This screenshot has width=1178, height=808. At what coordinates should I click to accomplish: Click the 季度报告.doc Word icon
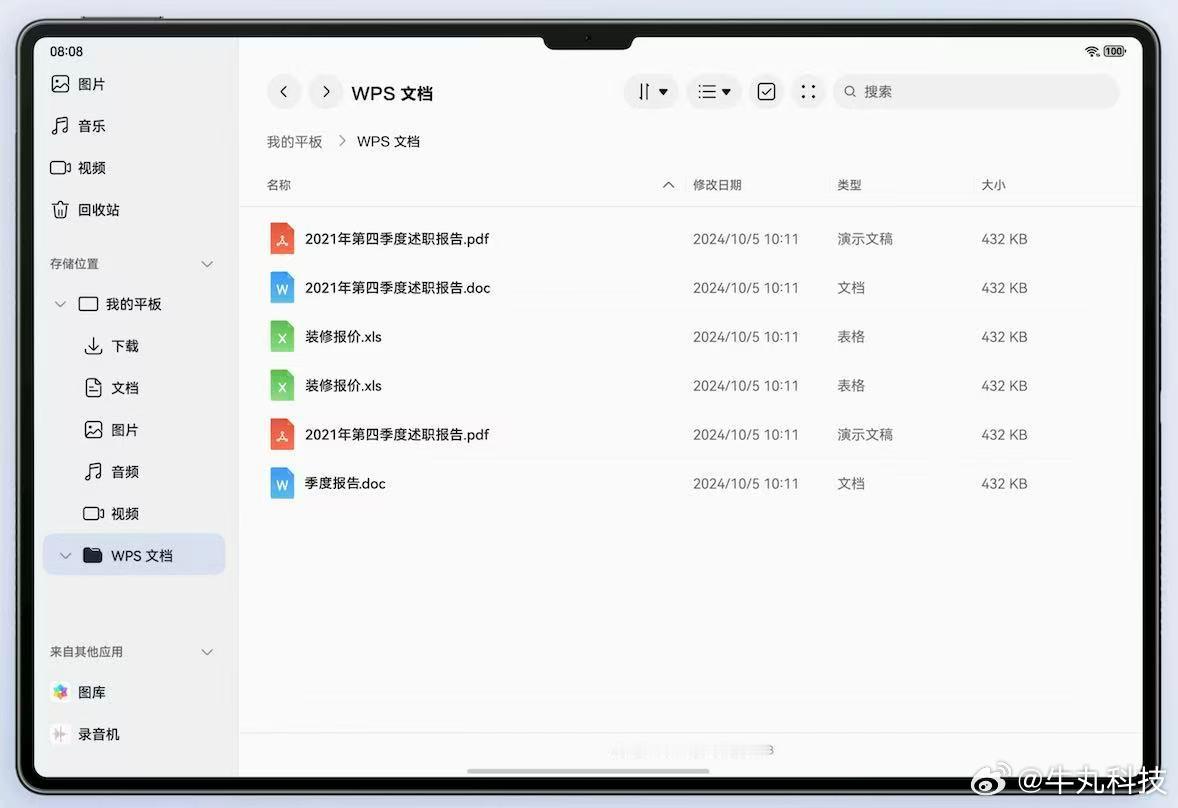point(282,484)
